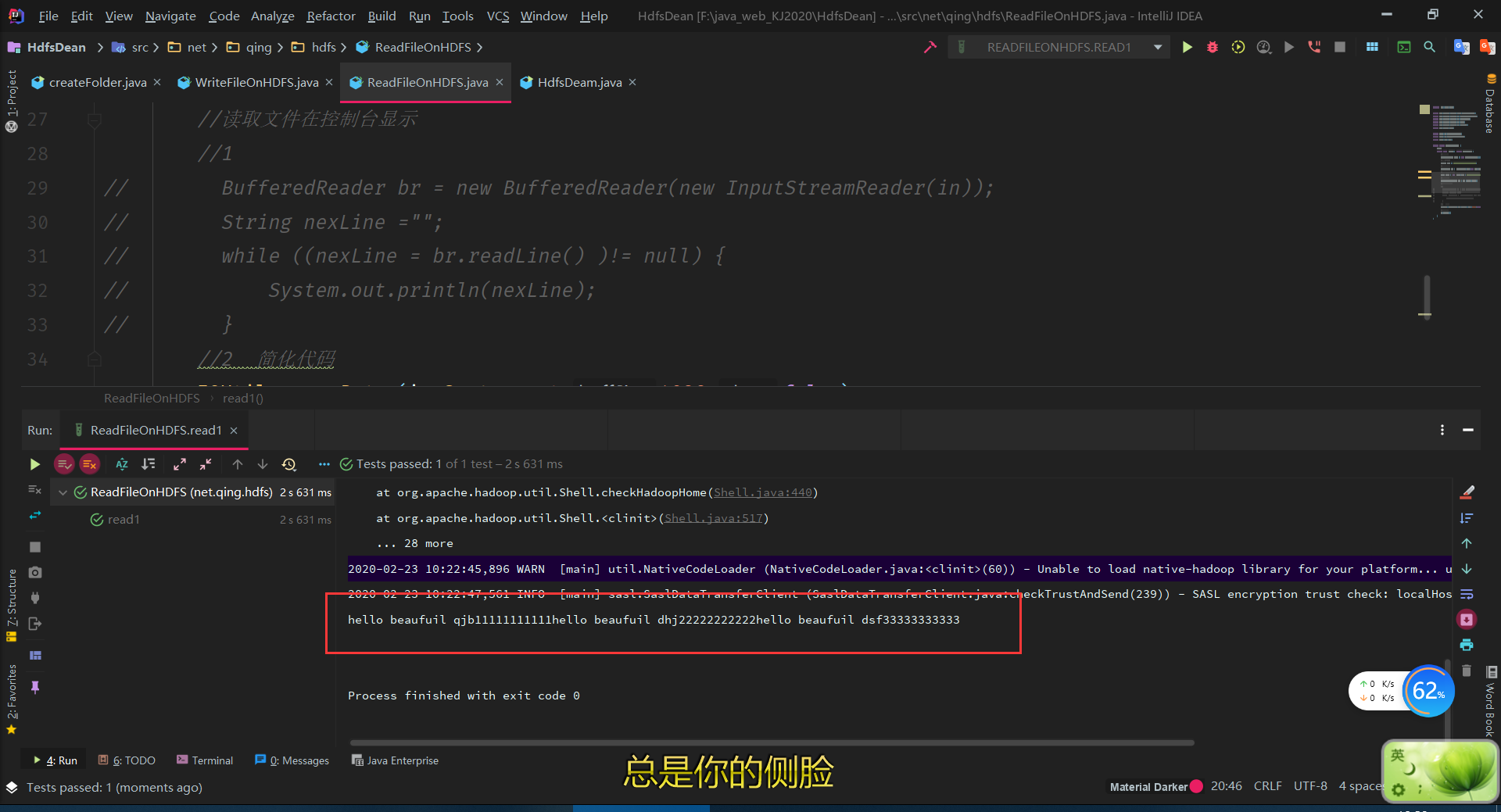The image size is (1501, 812).
Task: Open the VCS menu
Action: click(x=498, y=16)
